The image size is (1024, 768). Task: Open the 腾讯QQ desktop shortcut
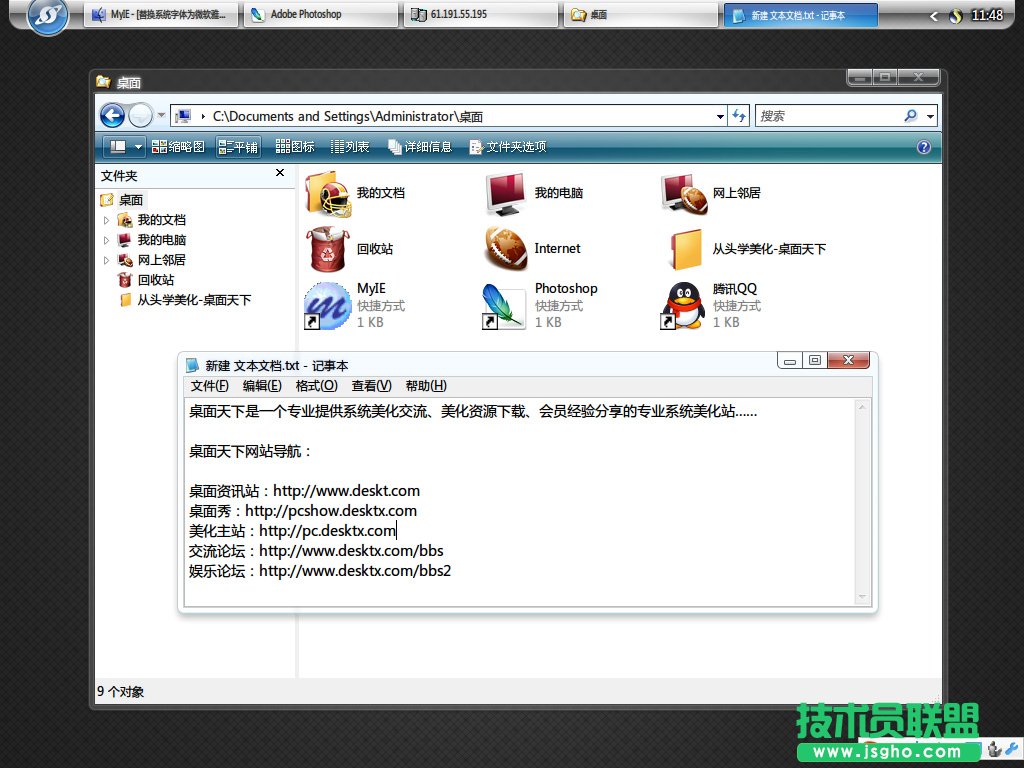click(684, 300)
